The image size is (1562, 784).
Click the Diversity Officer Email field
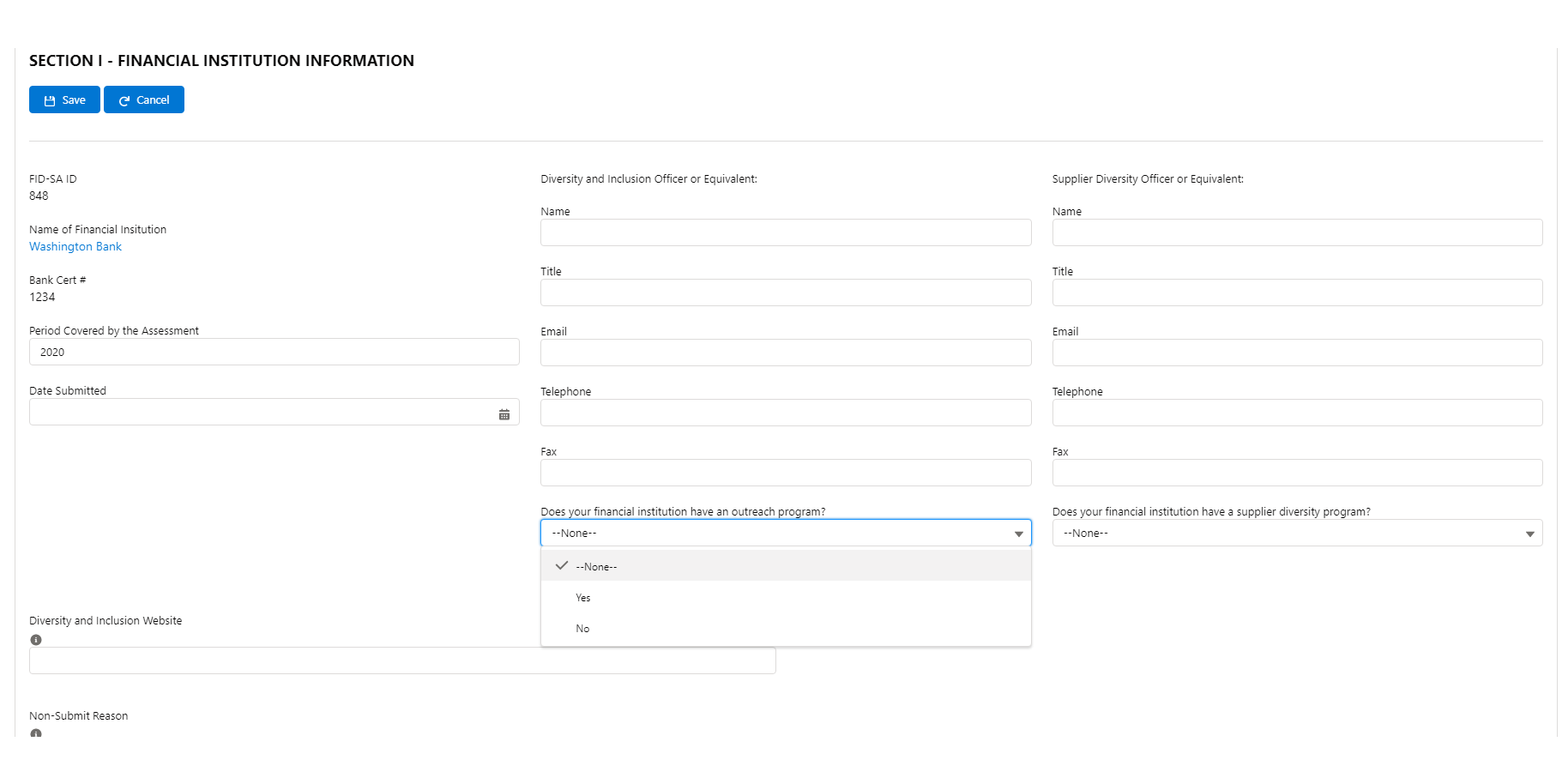(x=785, y=353)
